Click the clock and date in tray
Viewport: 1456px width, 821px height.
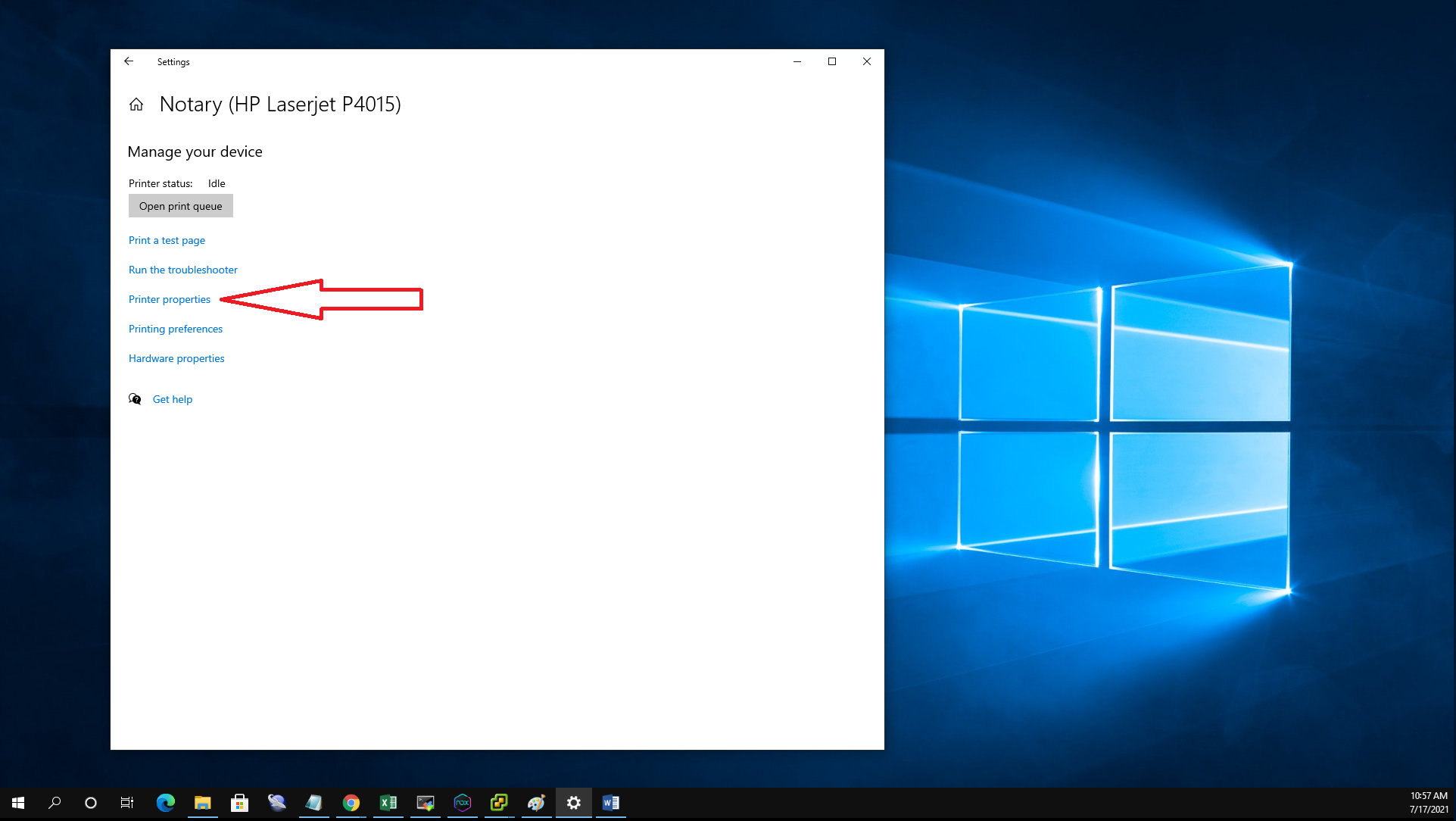(1428, 803)
